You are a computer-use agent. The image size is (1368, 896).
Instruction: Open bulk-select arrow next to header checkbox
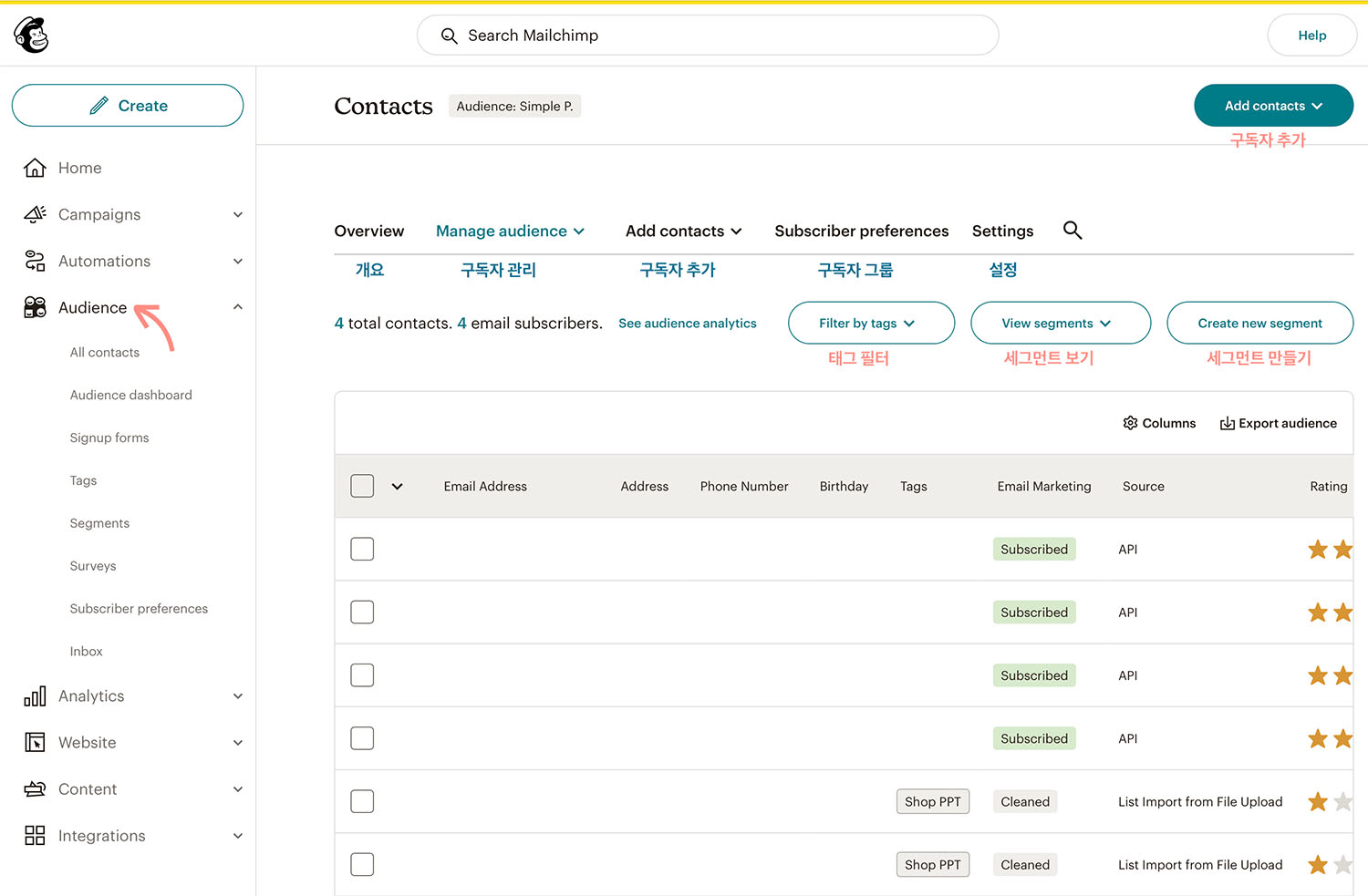pos(397,487)
